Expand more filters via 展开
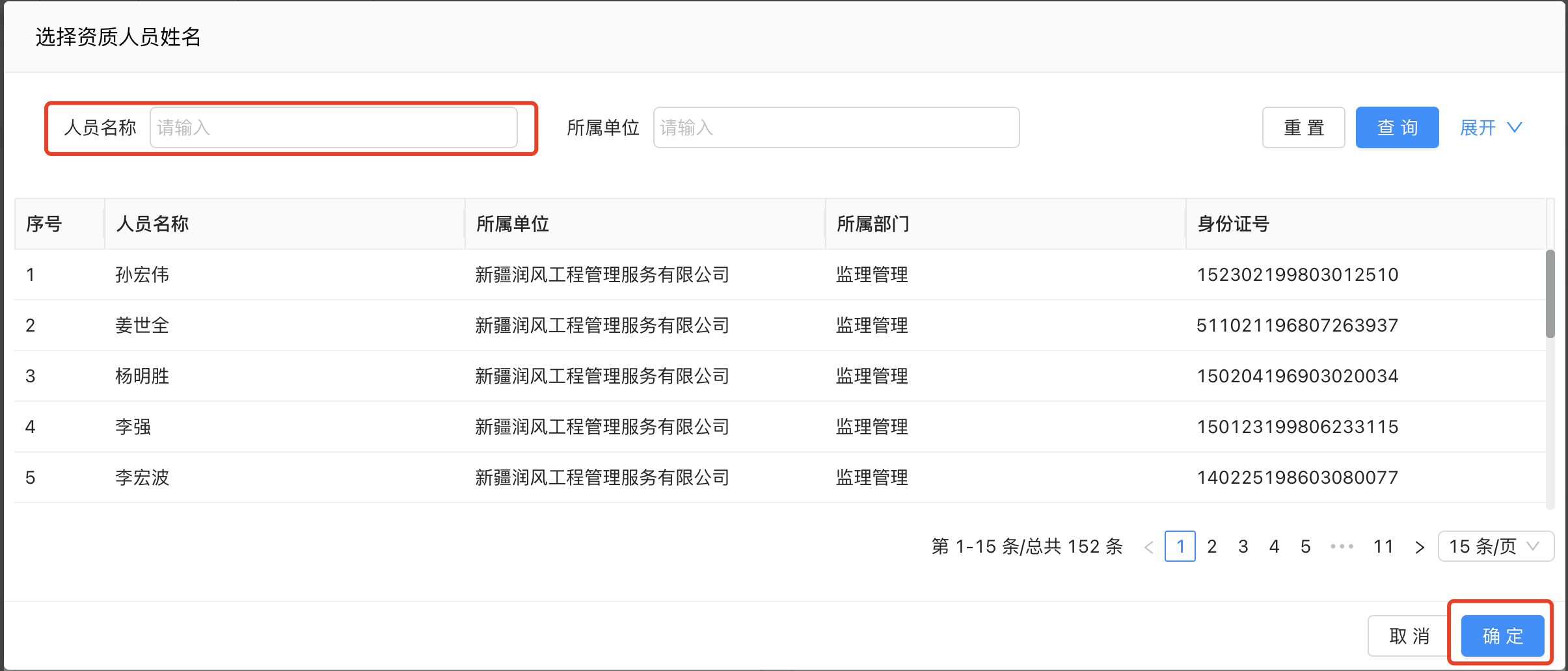Image resolution: width=1568 pixels, height=671 pixels. click(x=1491, y=127)
